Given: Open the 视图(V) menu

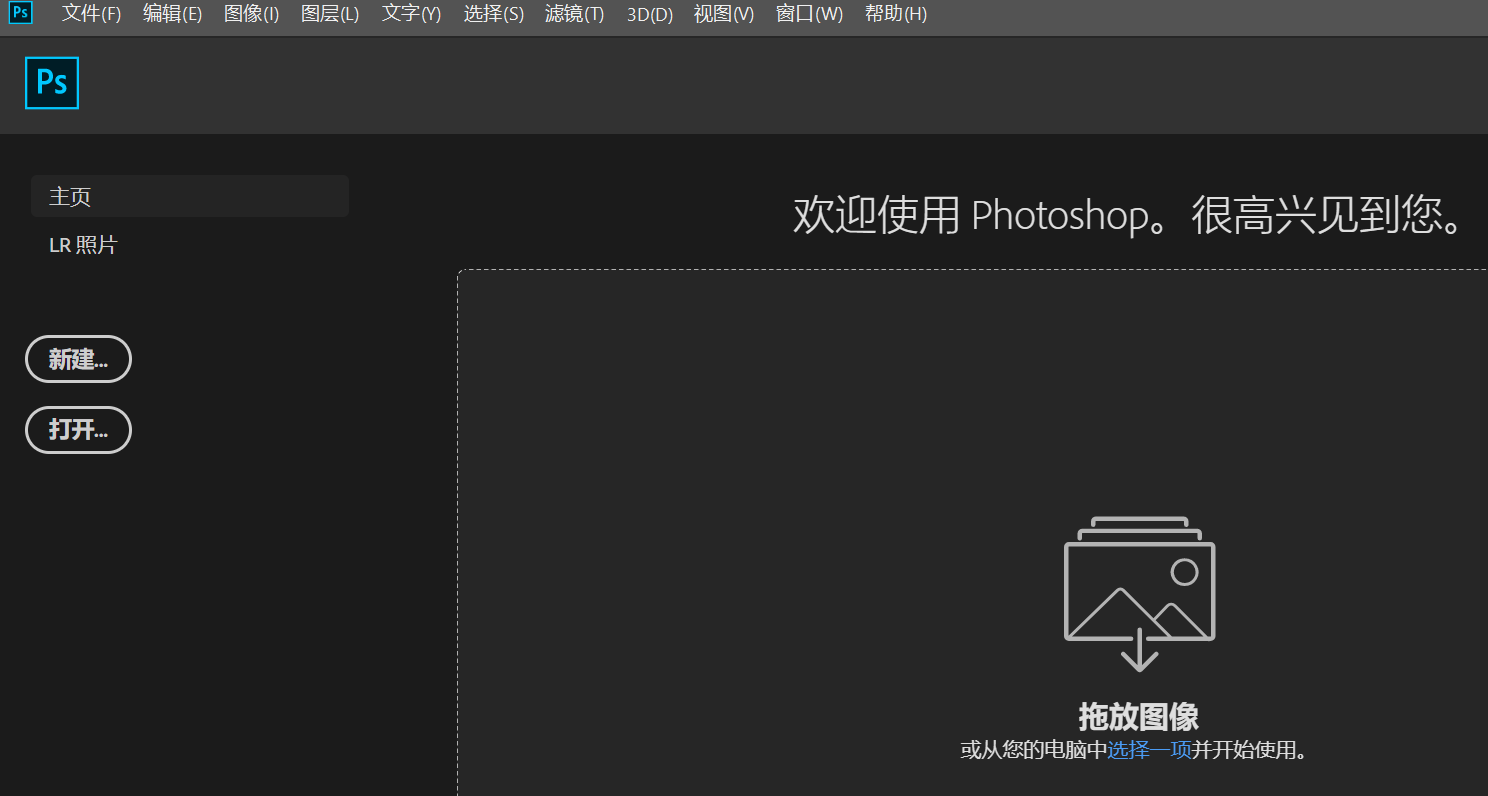Looking at the screenshot, I should pyautogui.click(x=724, y=14).
